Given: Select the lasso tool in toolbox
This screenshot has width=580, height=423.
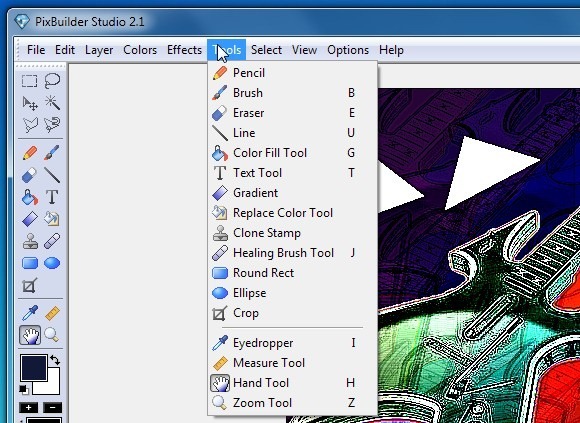Looking at the screenshot, I should (52, 81).
